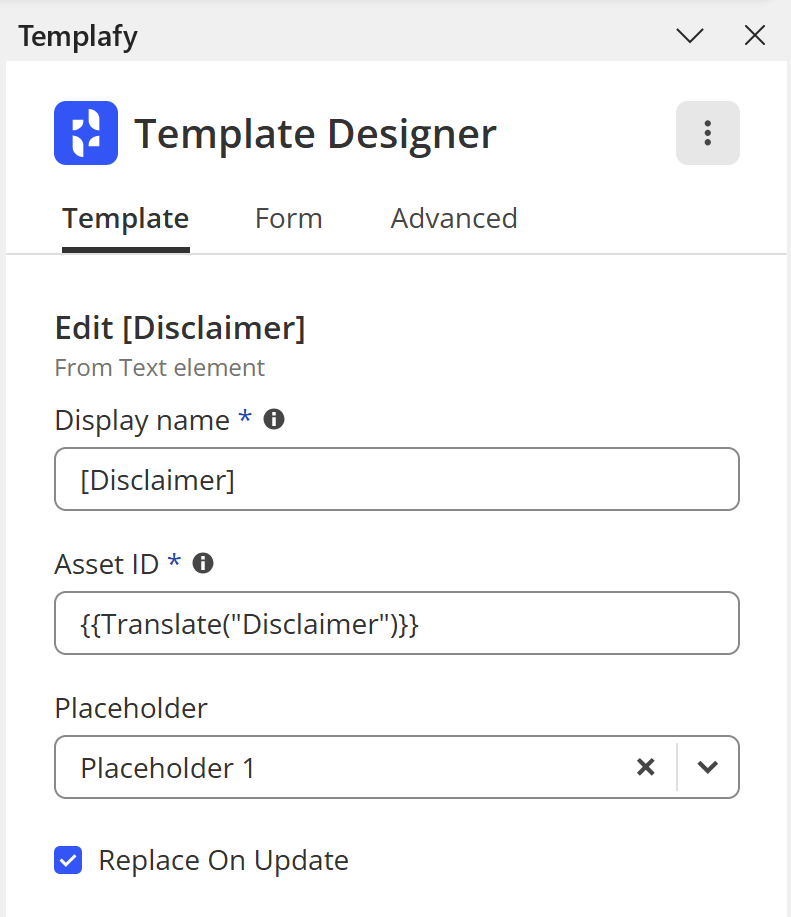Click the Templafy logo icon
The image size is (791, 917).
click(x=86, y=133)
